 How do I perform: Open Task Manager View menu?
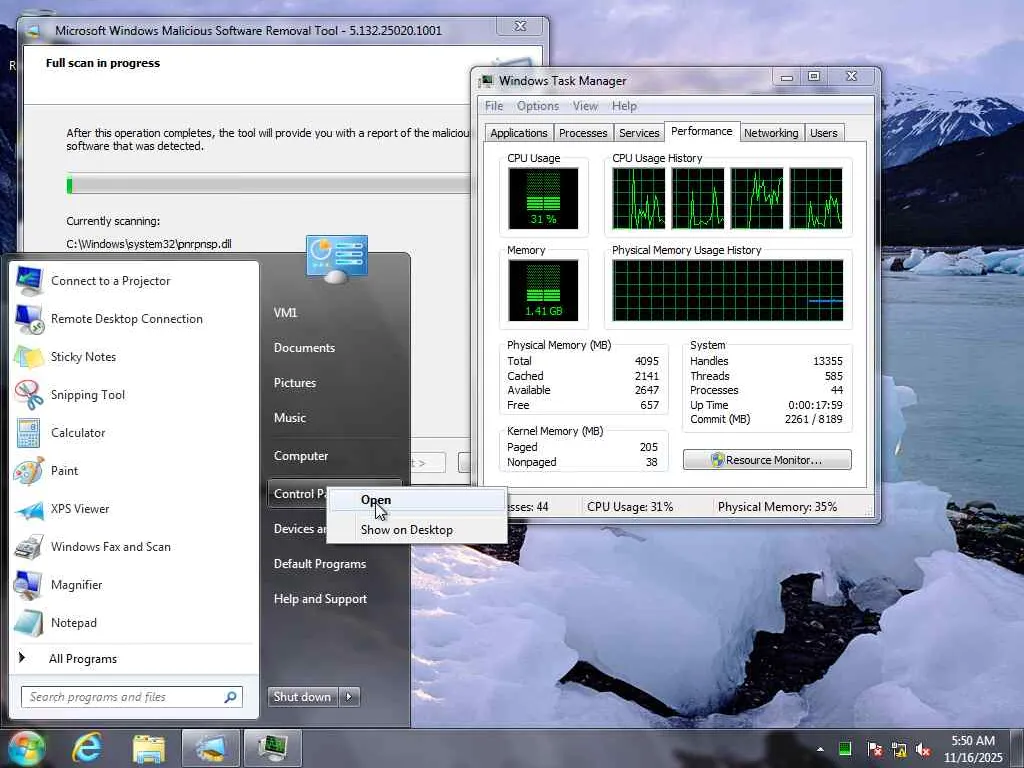click(585, 106)
